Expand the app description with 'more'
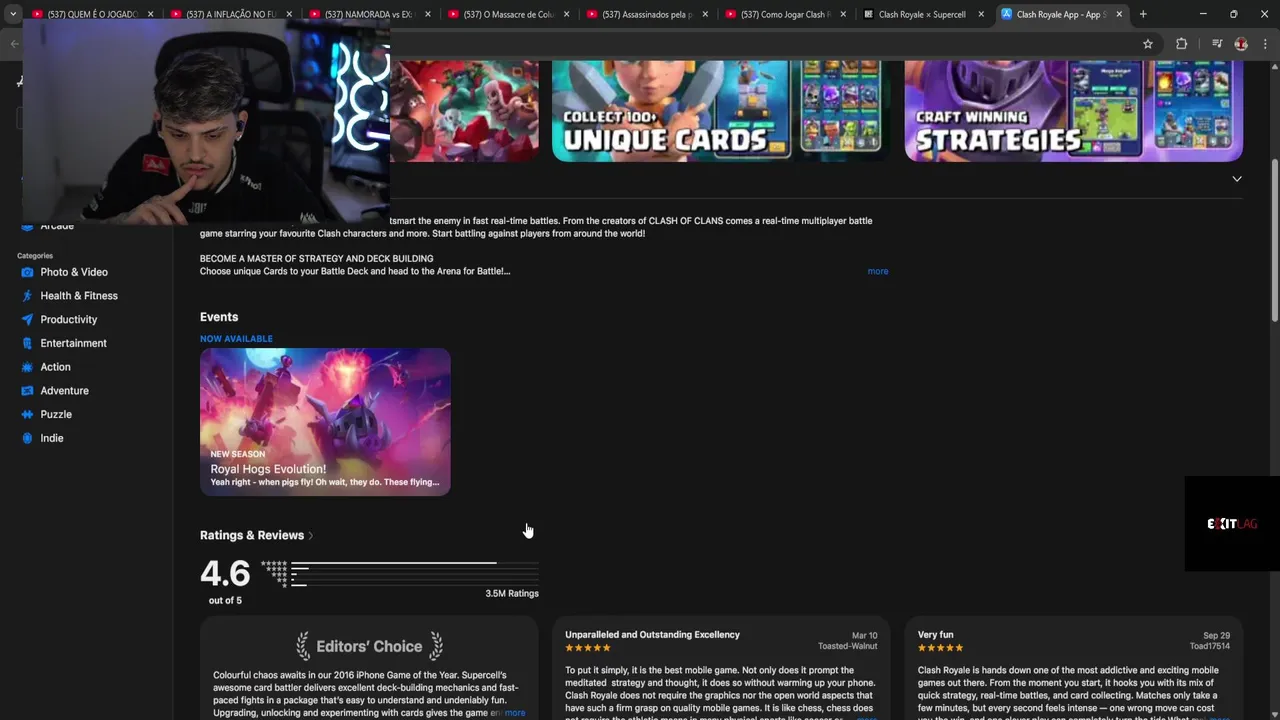Image resolution: width=1280 pixels, height=720 pixels. 878,271
